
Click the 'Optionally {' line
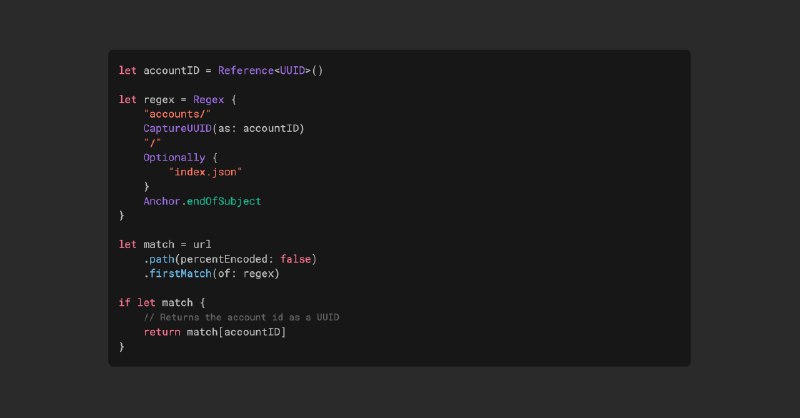181,158
